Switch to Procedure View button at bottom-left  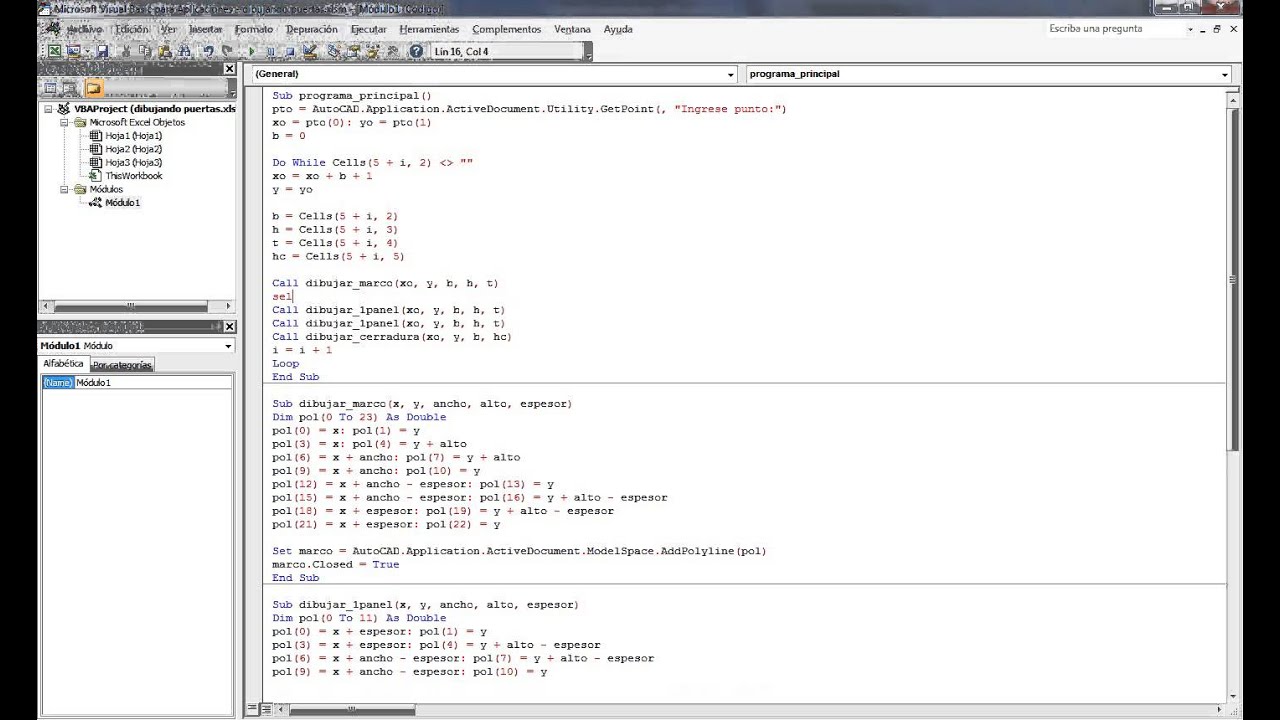pyautogui.click(x=252, y=710)
